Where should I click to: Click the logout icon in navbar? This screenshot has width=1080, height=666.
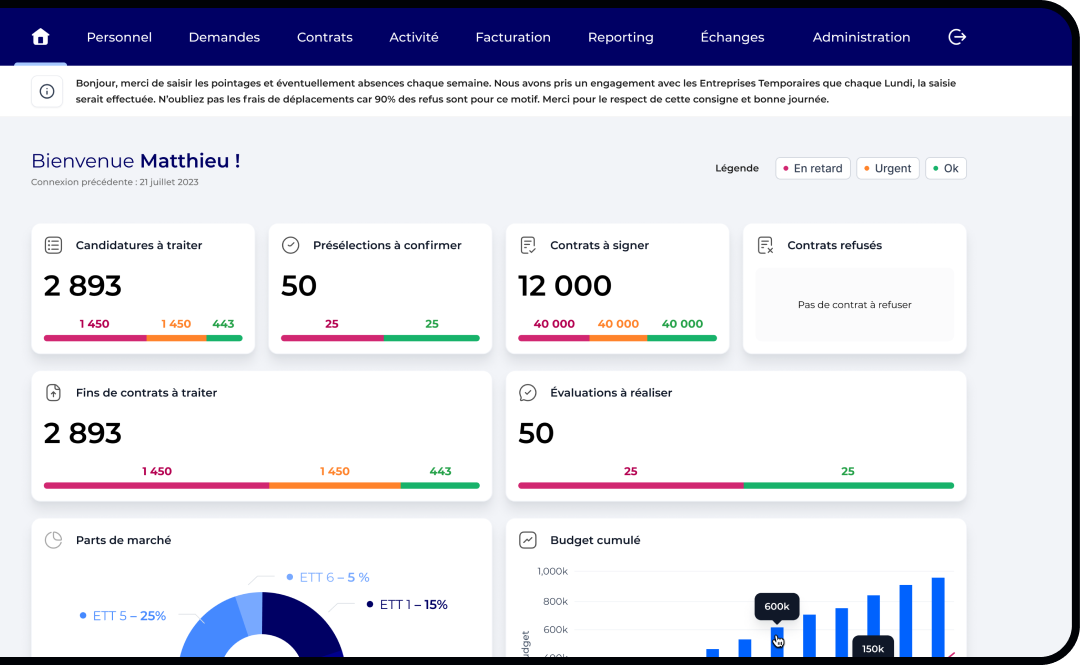[957, 37]
